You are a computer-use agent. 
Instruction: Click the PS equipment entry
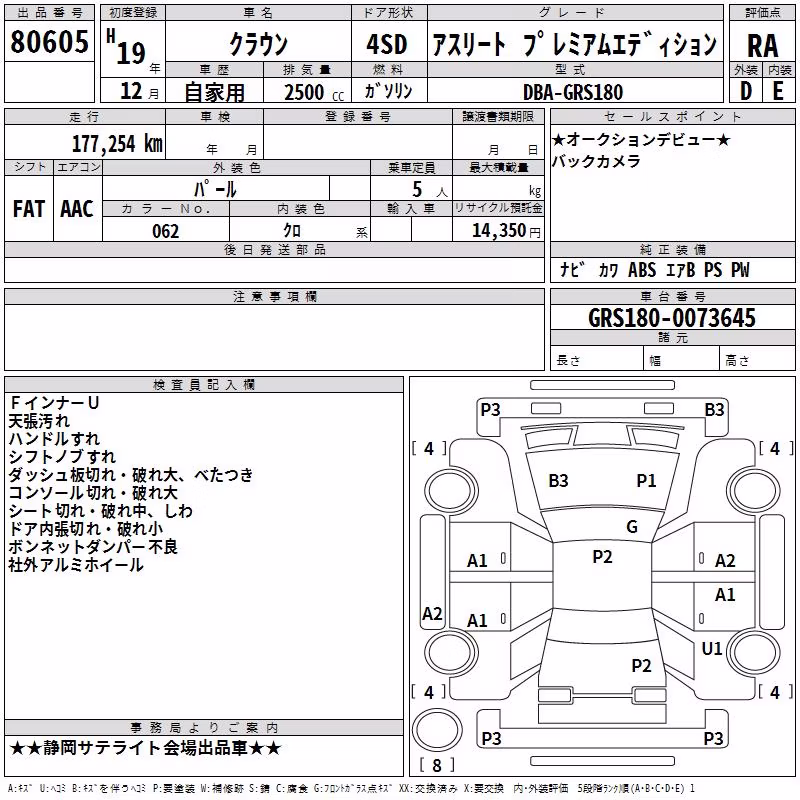[713, 269]
